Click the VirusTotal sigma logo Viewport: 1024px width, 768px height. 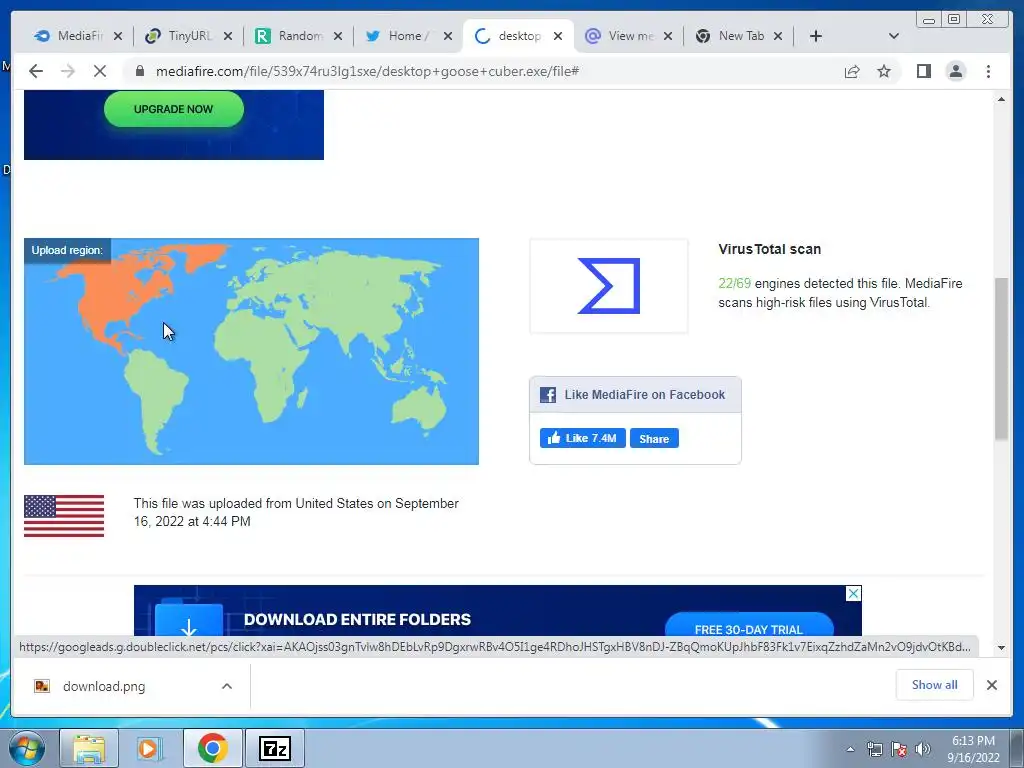[x=609, y=286]
